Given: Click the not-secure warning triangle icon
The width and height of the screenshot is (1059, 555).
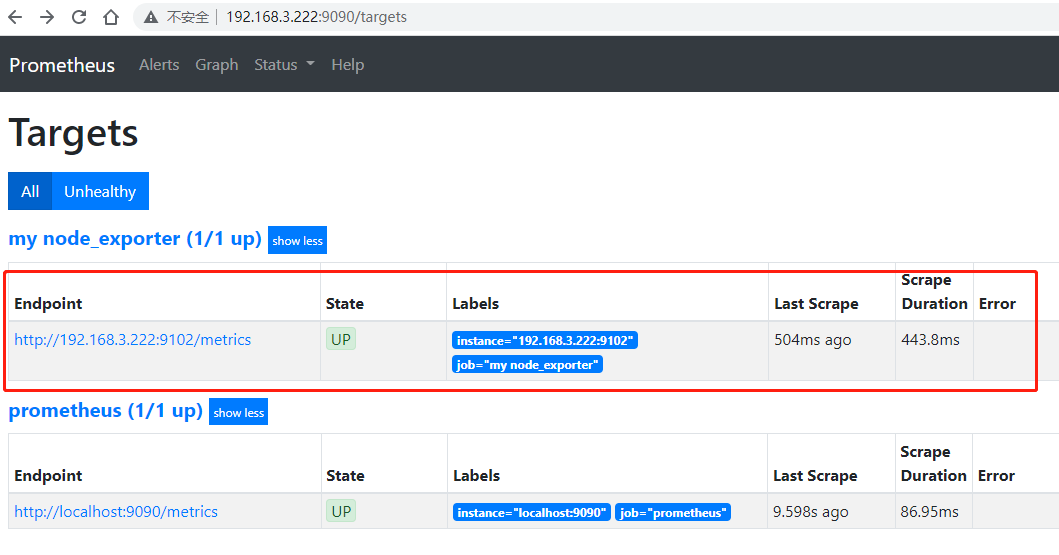Looking at the screenshot, I should click(151, 17).
